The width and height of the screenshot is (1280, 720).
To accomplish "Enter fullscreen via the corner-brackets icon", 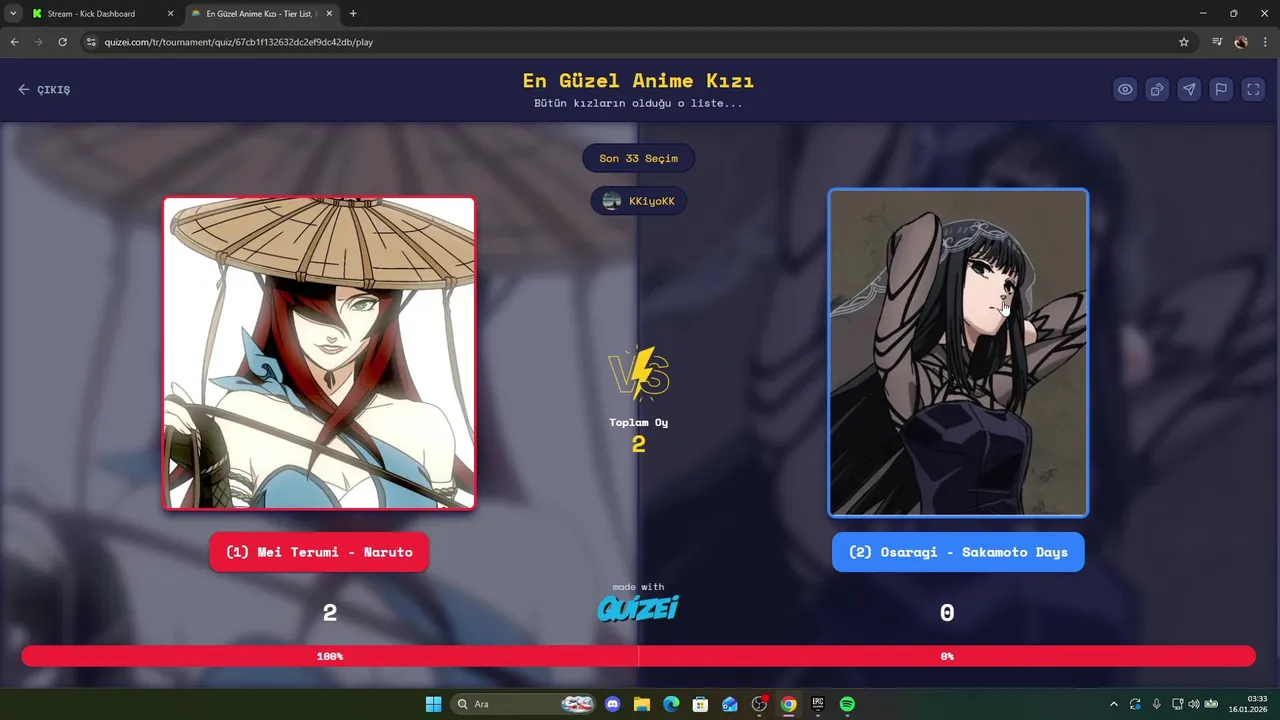I will [1253, 89].
